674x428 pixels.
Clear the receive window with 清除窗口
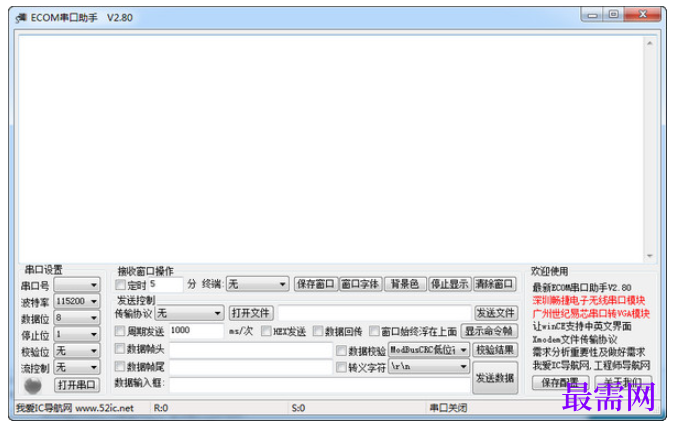(x=494, y=284)
